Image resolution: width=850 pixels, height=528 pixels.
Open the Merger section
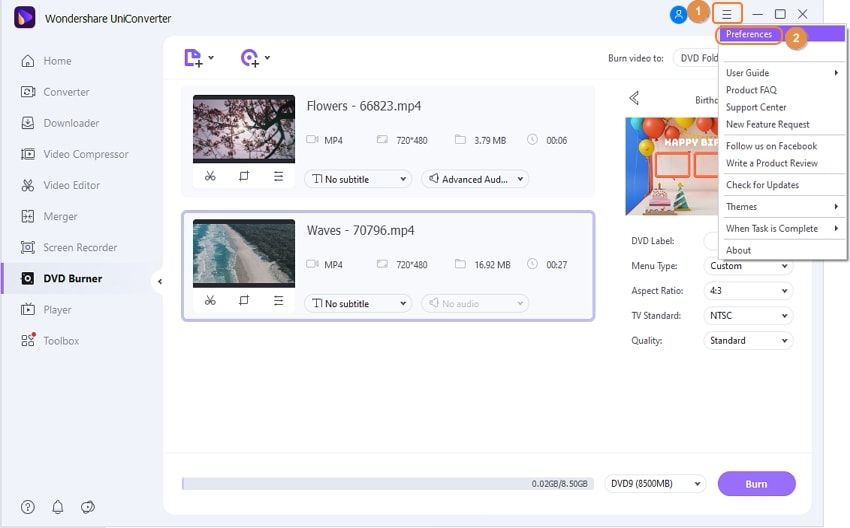coord(49,216)
